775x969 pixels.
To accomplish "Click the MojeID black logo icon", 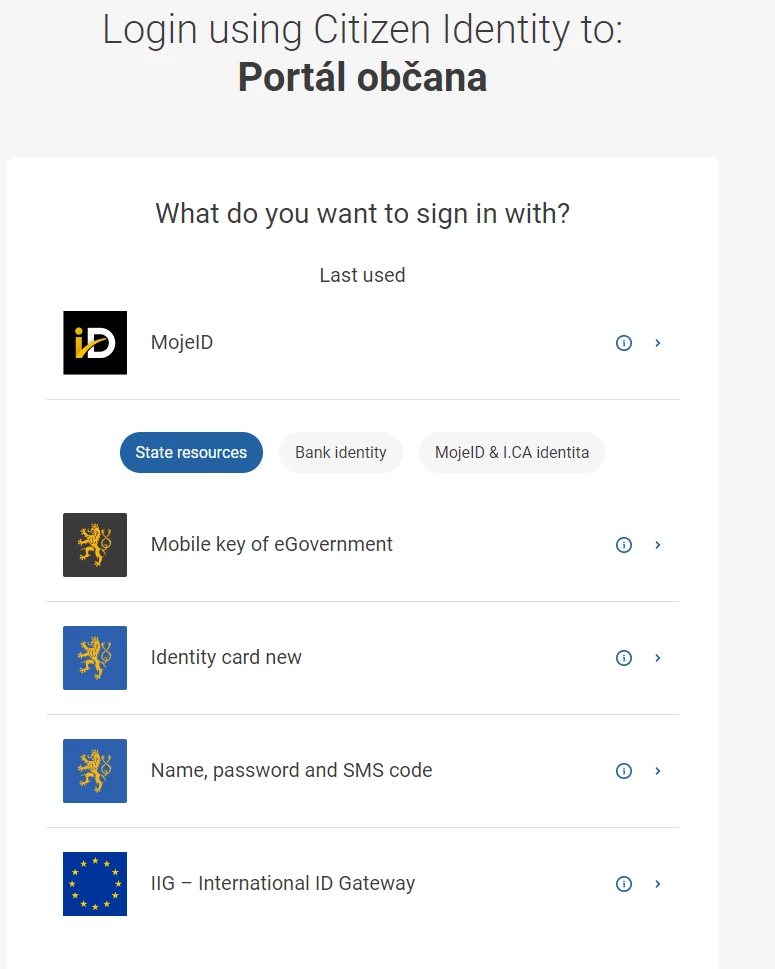I will coord(95,343).
